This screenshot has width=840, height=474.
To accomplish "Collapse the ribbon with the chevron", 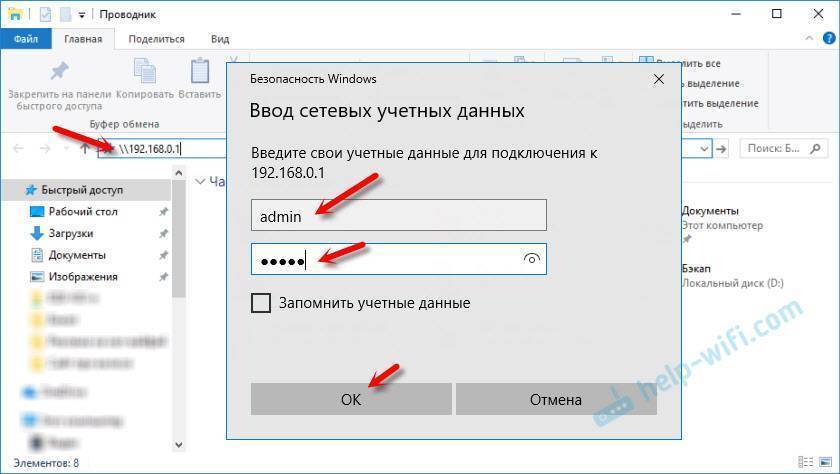I will click(809, 39).
